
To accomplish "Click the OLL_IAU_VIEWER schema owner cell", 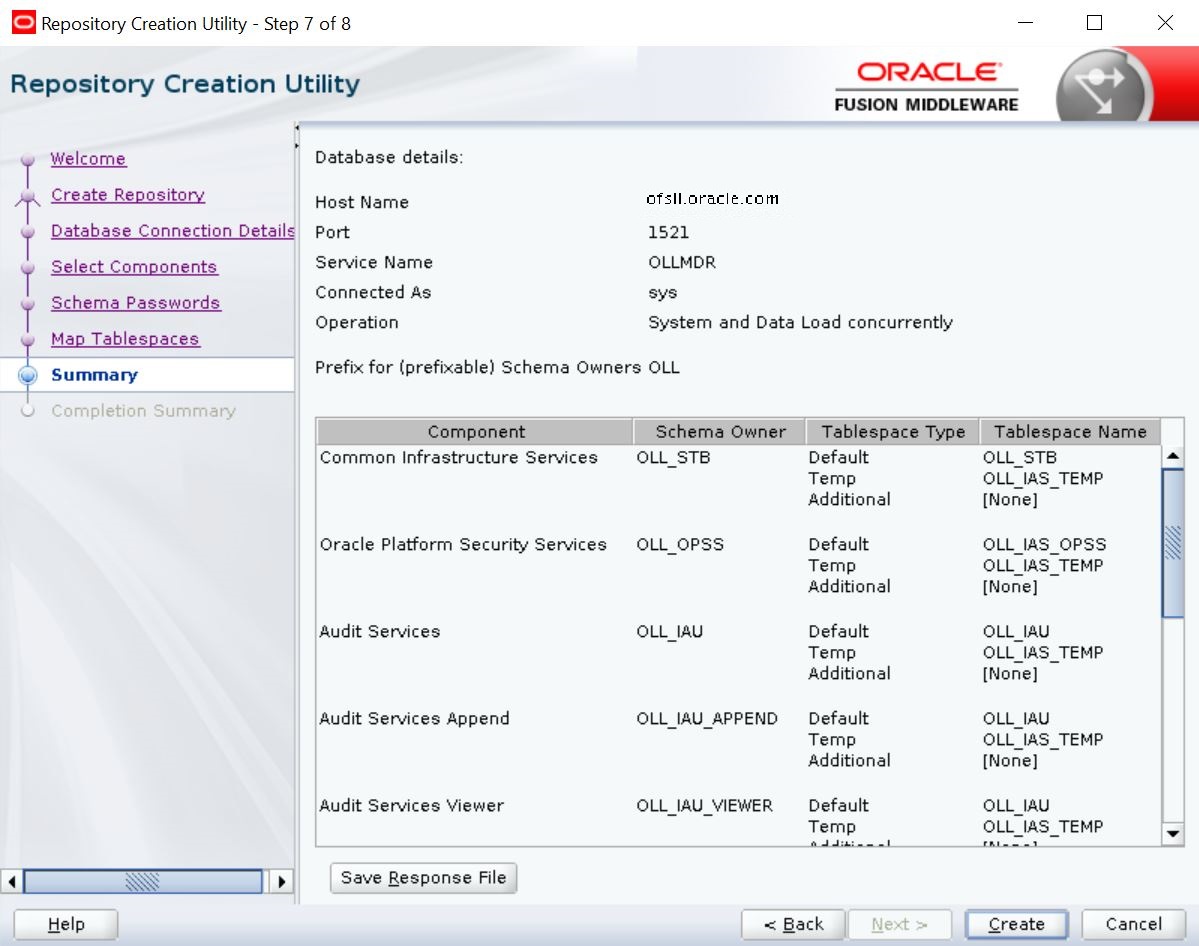I will coord(704,805).
